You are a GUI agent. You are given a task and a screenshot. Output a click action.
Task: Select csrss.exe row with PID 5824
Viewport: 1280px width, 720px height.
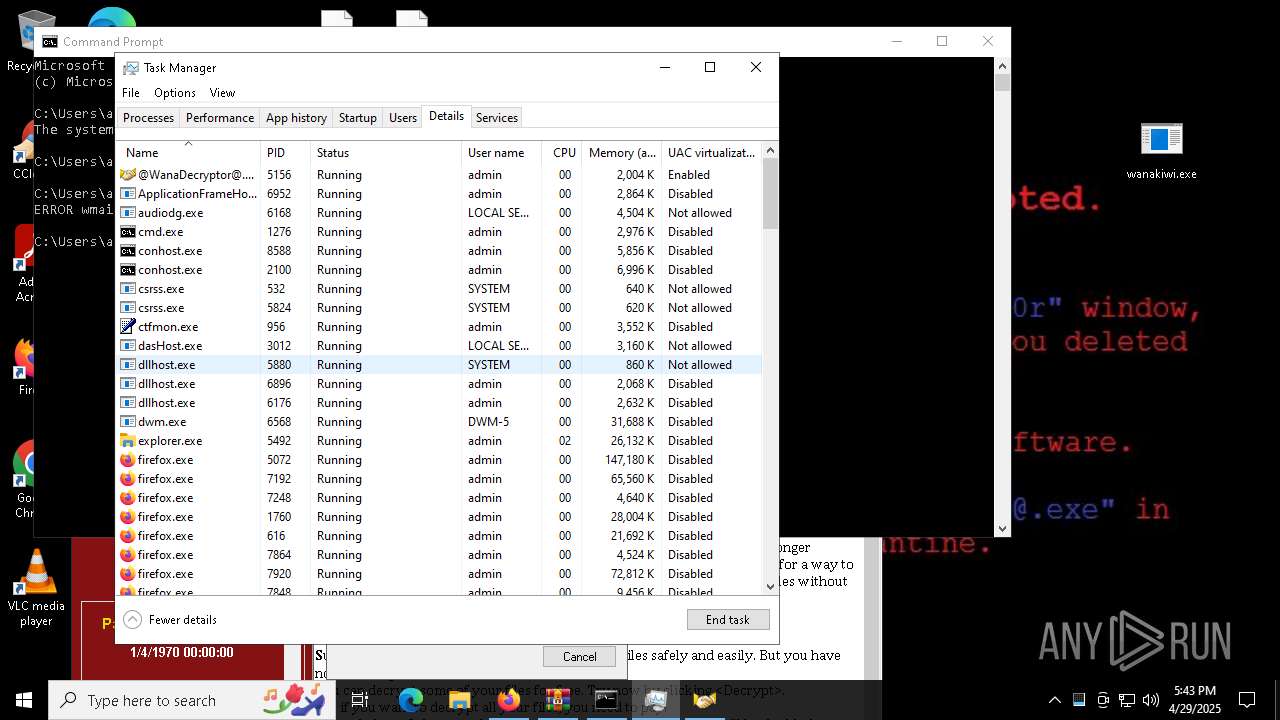tap(439, 308)
